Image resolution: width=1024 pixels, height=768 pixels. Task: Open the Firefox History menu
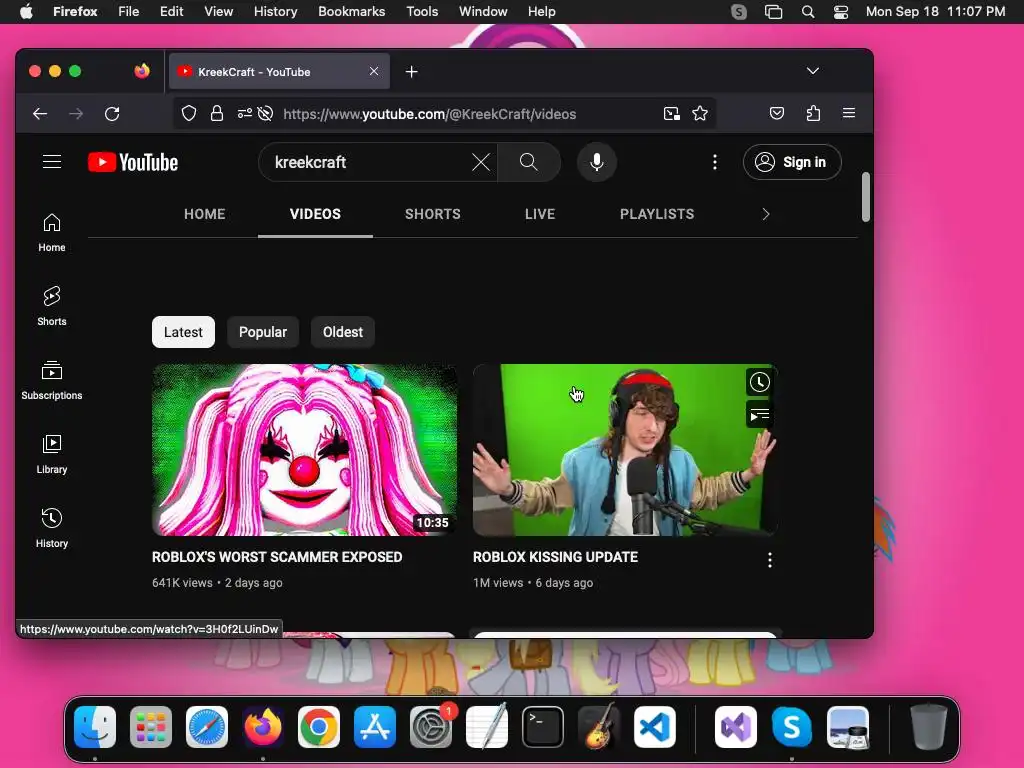coord(276,12)
